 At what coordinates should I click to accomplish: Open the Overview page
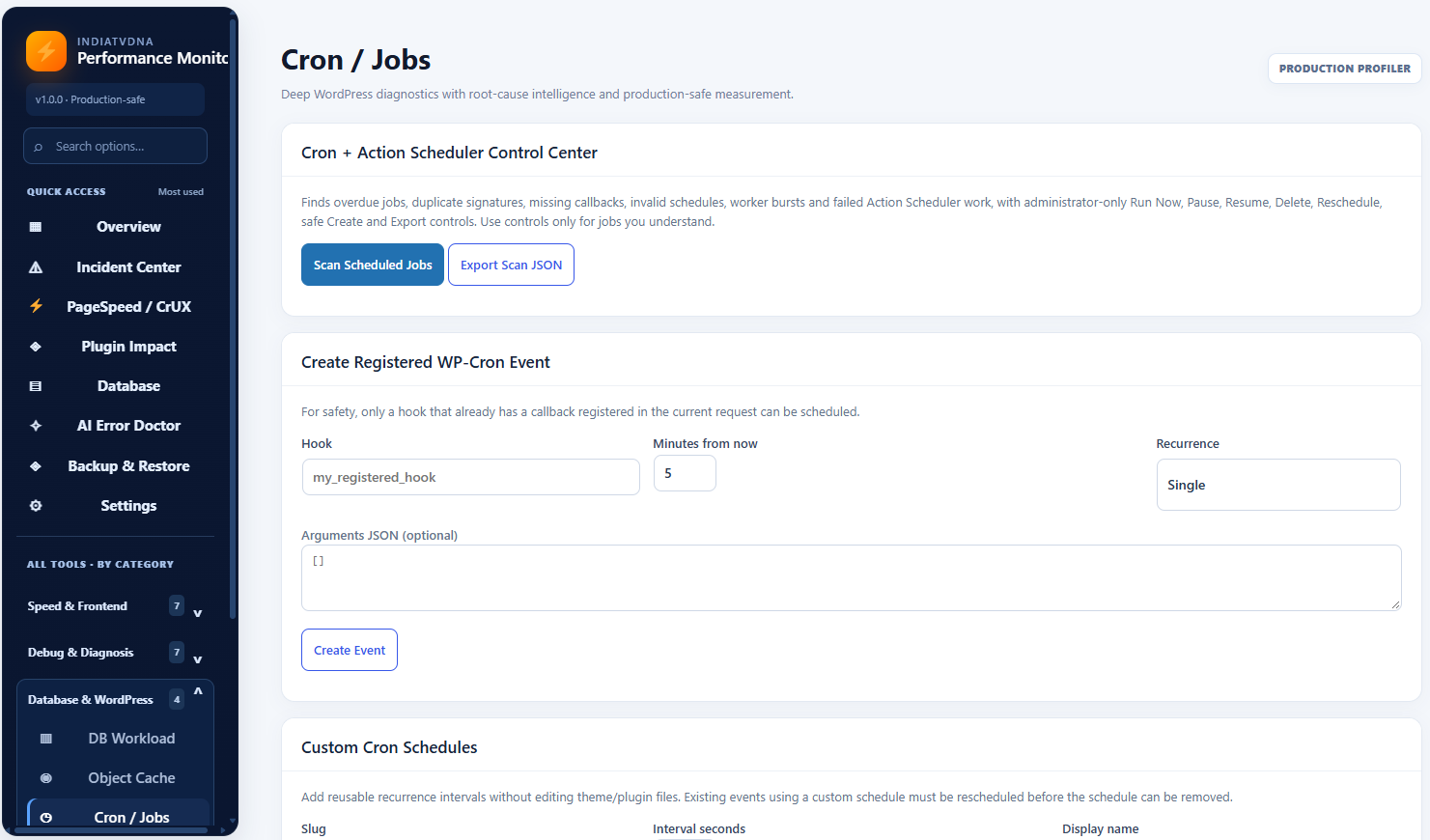tap(116, 227)
